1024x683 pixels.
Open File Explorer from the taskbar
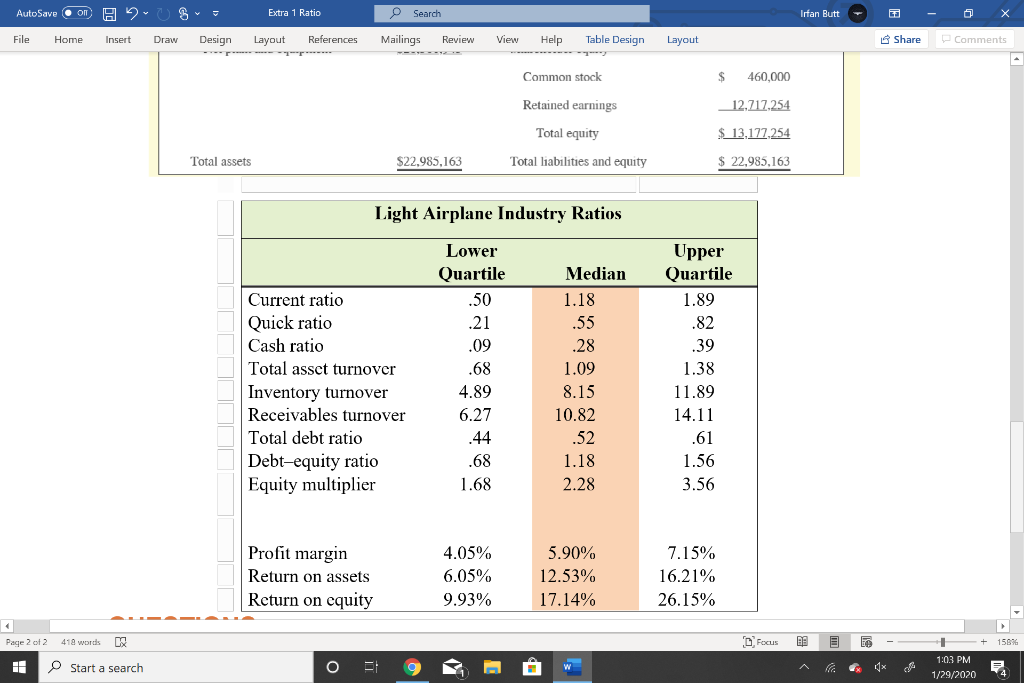(x=492, y=667)
